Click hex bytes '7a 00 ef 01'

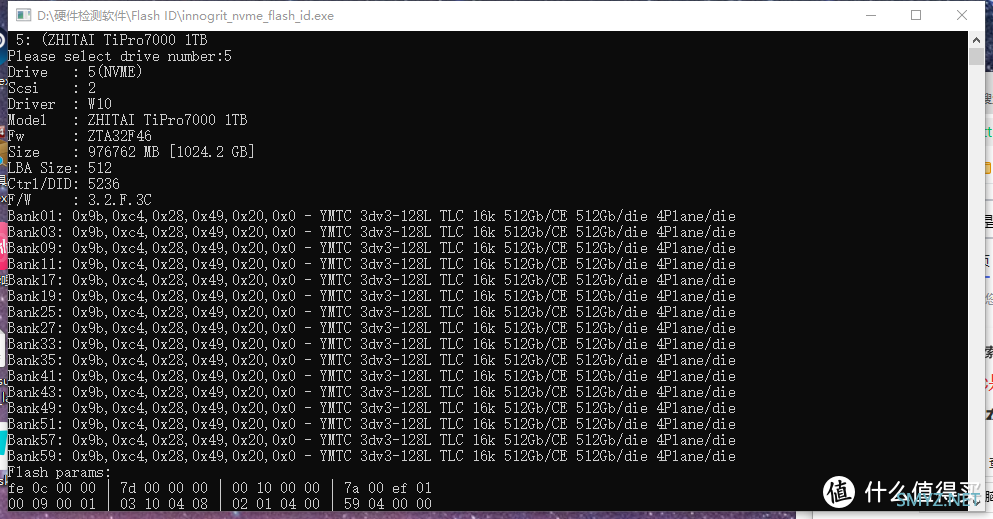tap(388, 488)
